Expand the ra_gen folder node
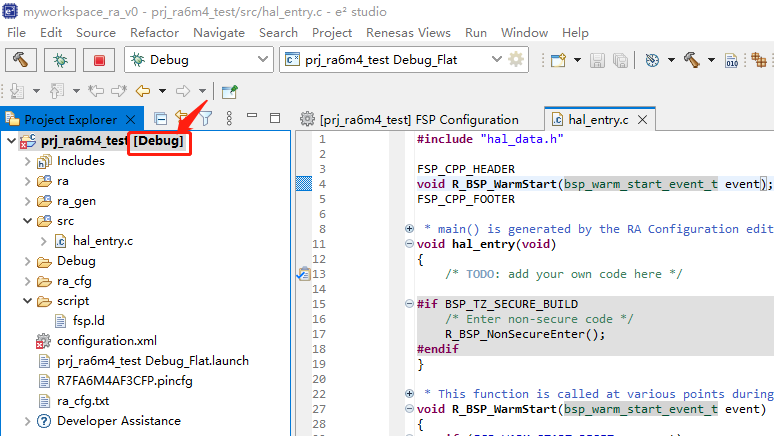Image resolution: width=774 pixels, height=436 pixels. tap(28, 201)
